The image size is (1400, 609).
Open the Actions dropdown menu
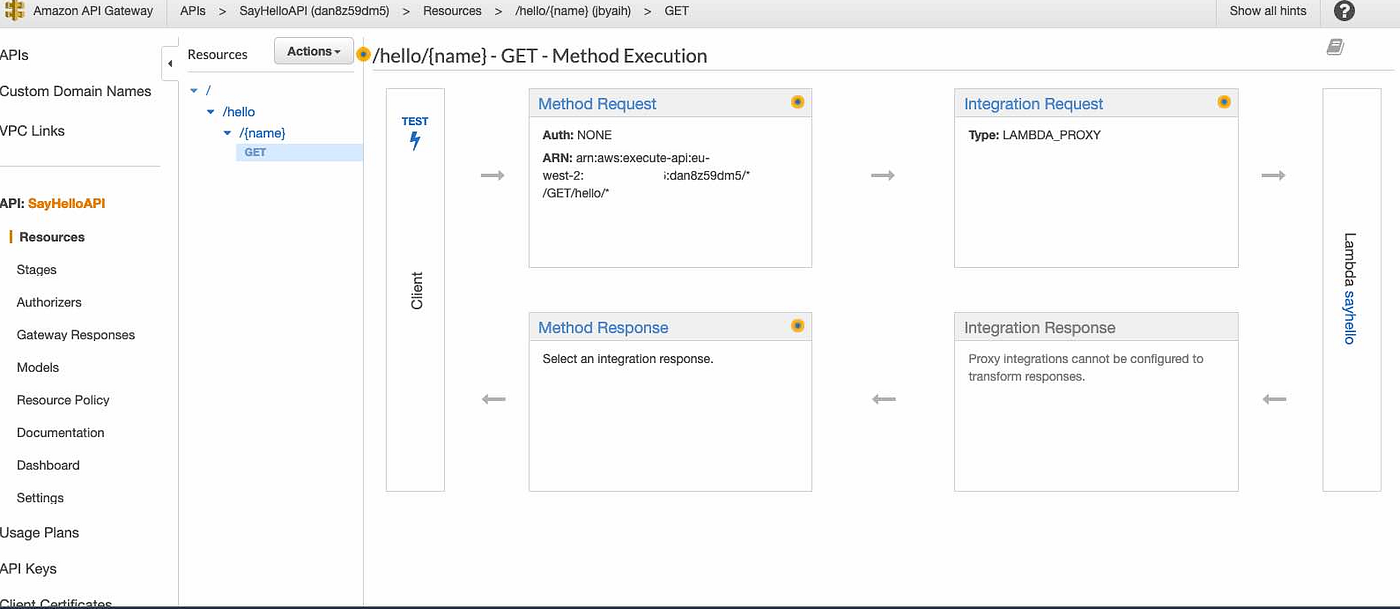coord(313,52)
